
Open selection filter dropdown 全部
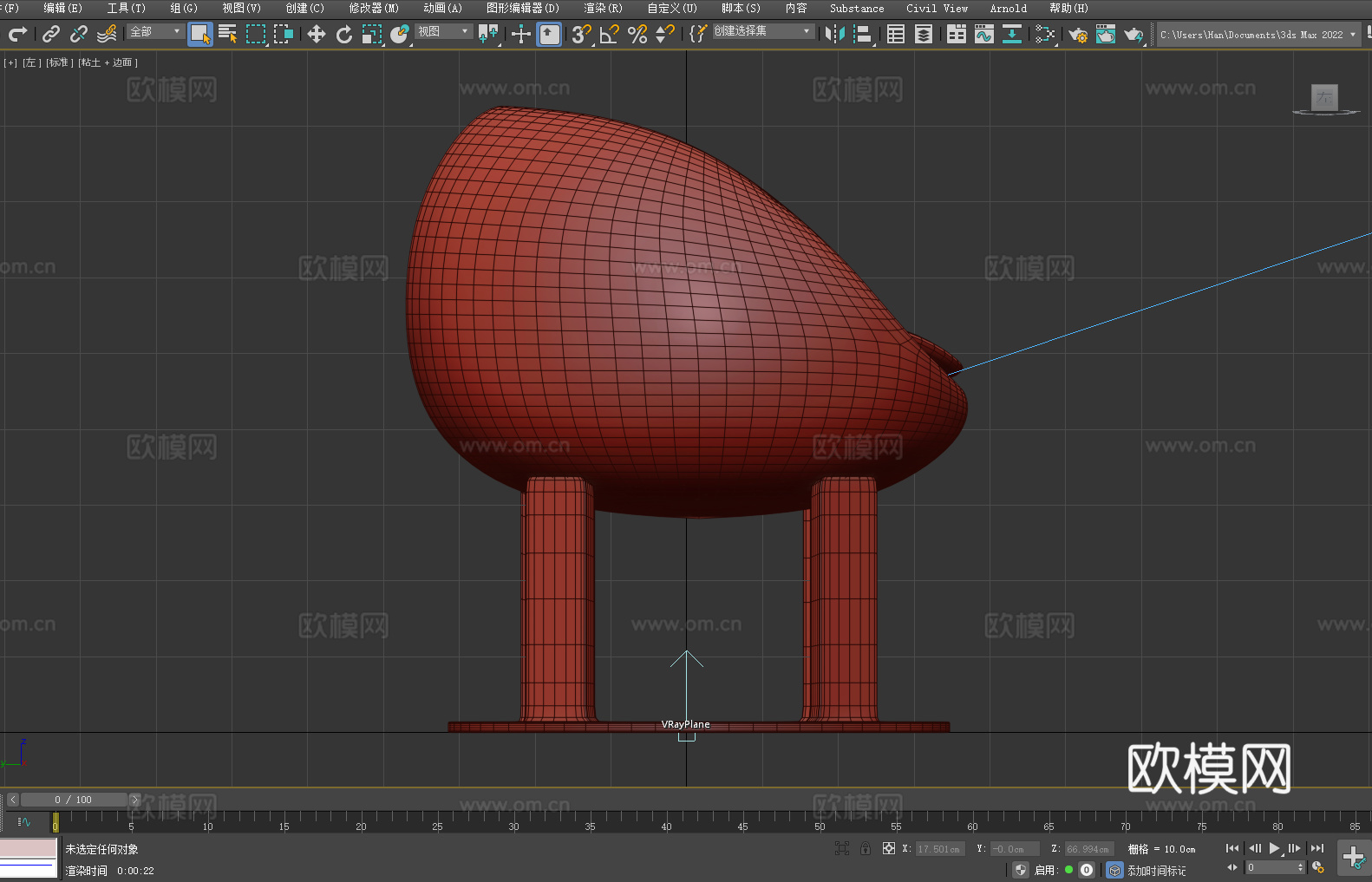point(155,31)
